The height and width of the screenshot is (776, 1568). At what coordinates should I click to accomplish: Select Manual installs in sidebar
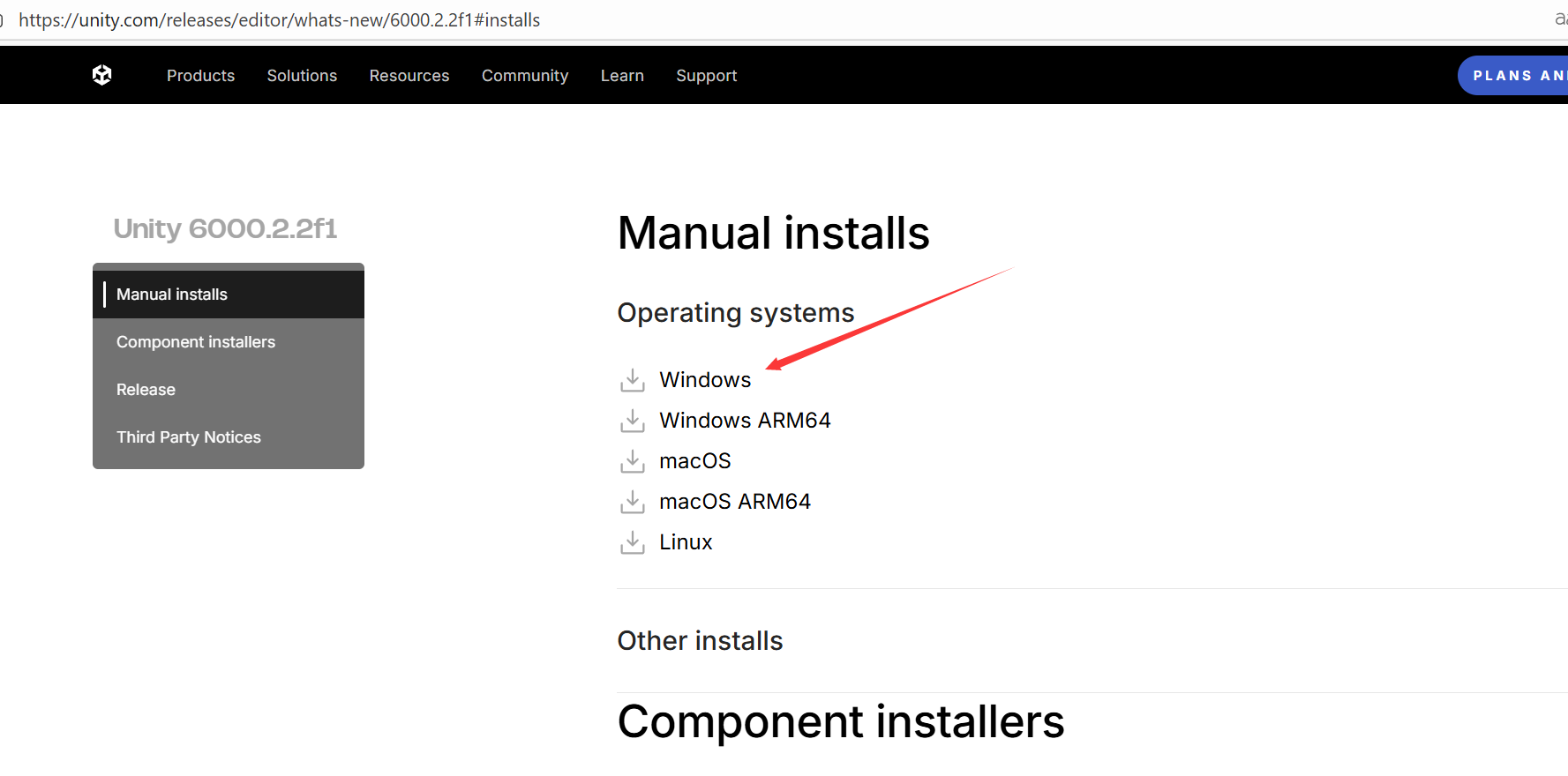point(229,295)
